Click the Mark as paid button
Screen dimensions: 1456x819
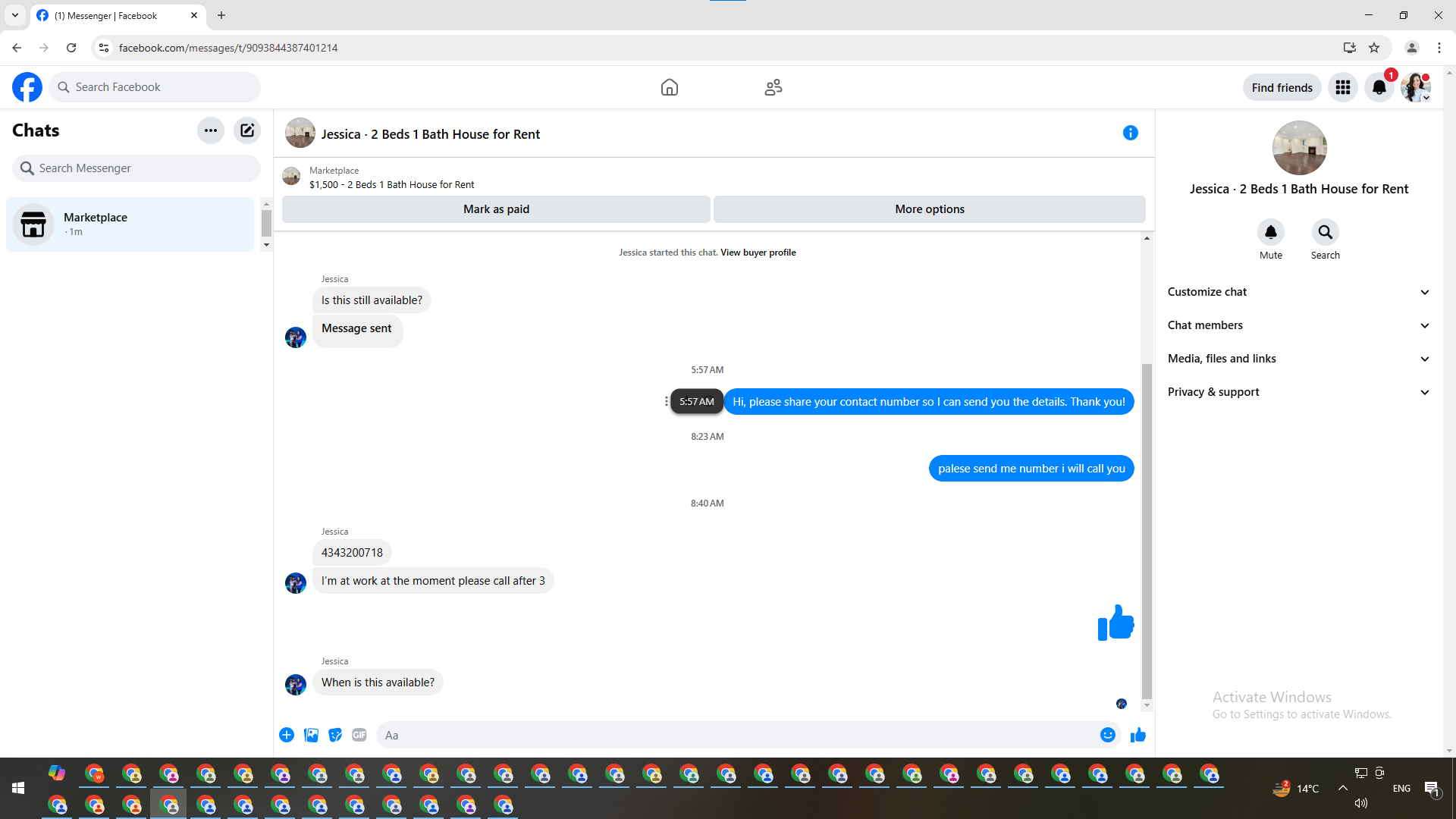pyautogui.click(x=496, y=209)
